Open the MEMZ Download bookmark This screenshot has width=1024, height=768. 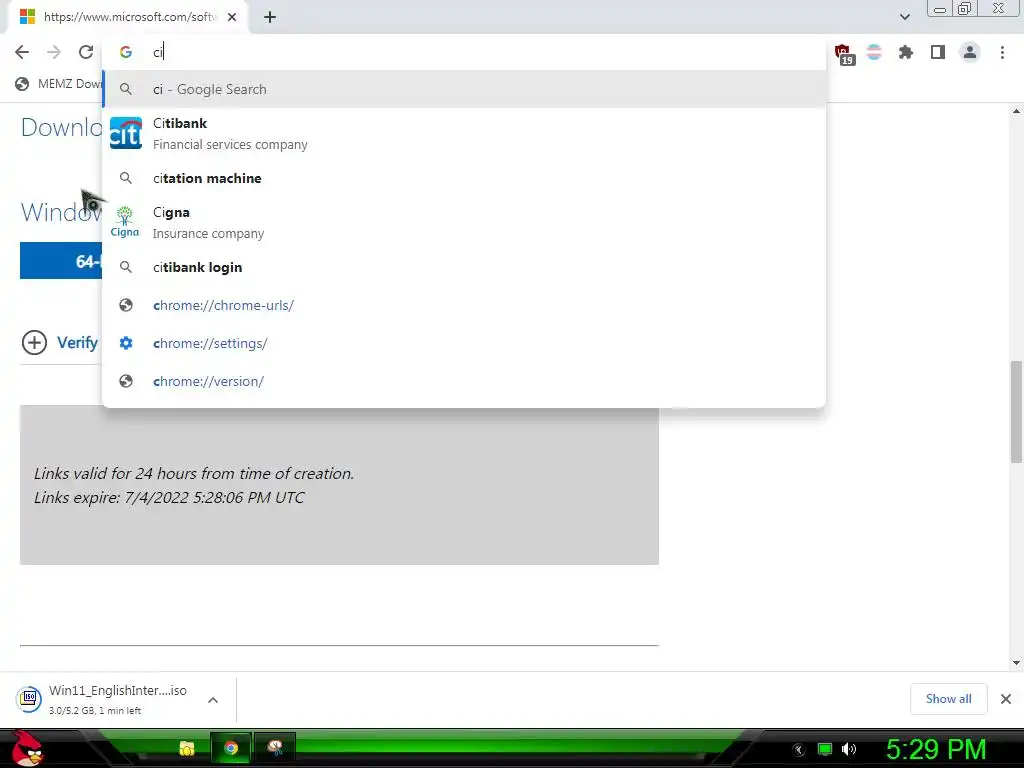pos(59,84)
